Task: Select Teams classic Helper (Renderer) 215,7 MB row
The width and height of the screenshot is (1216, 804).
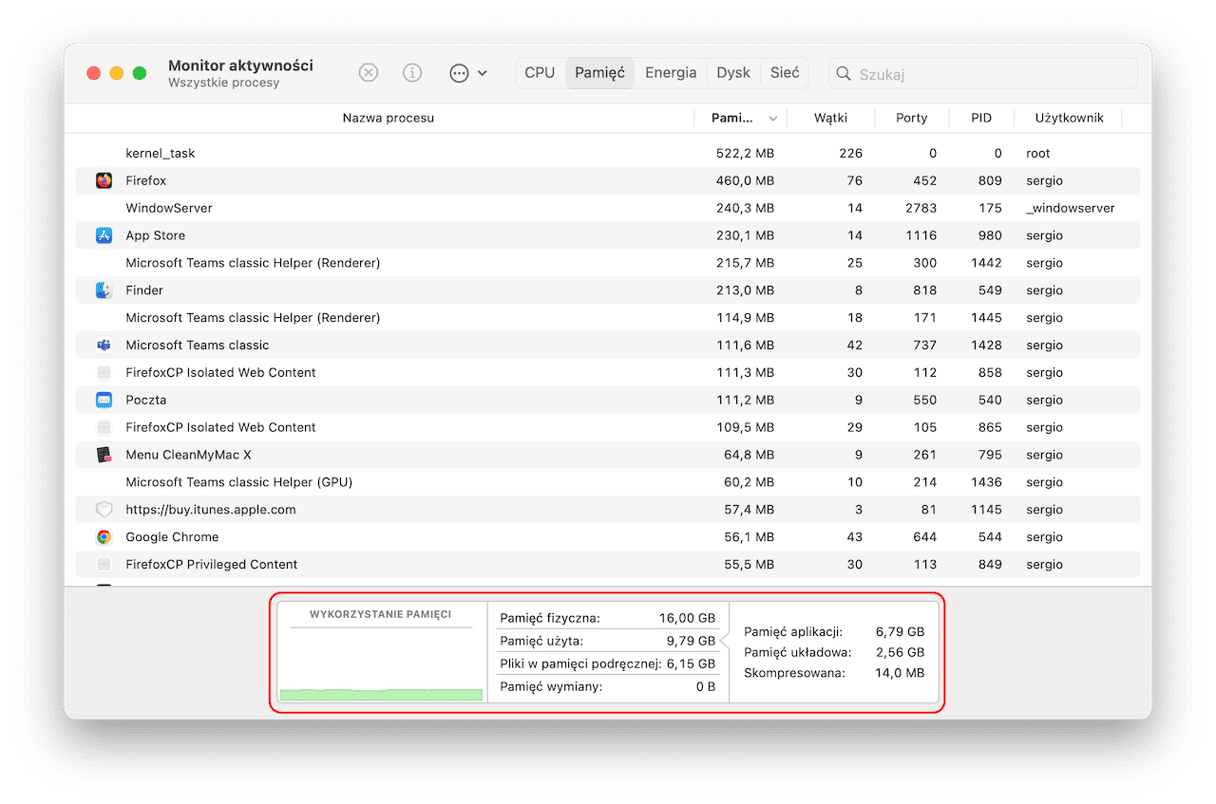Action: tap(608, 263)
